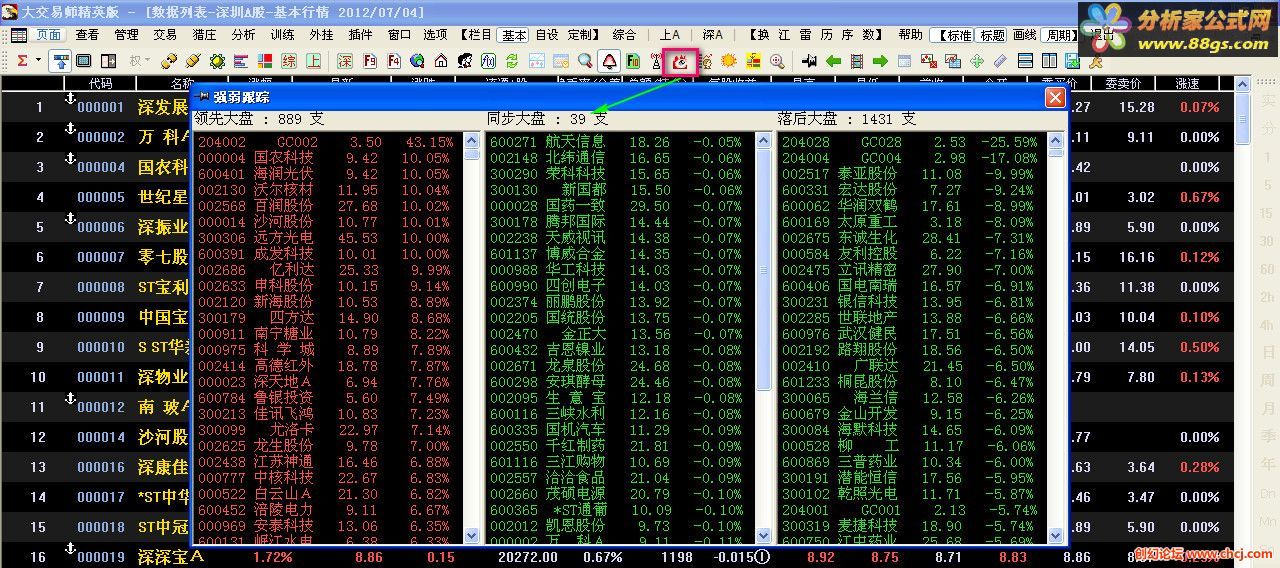Toggle the 周期 period toolbar button

[1060, 34]
